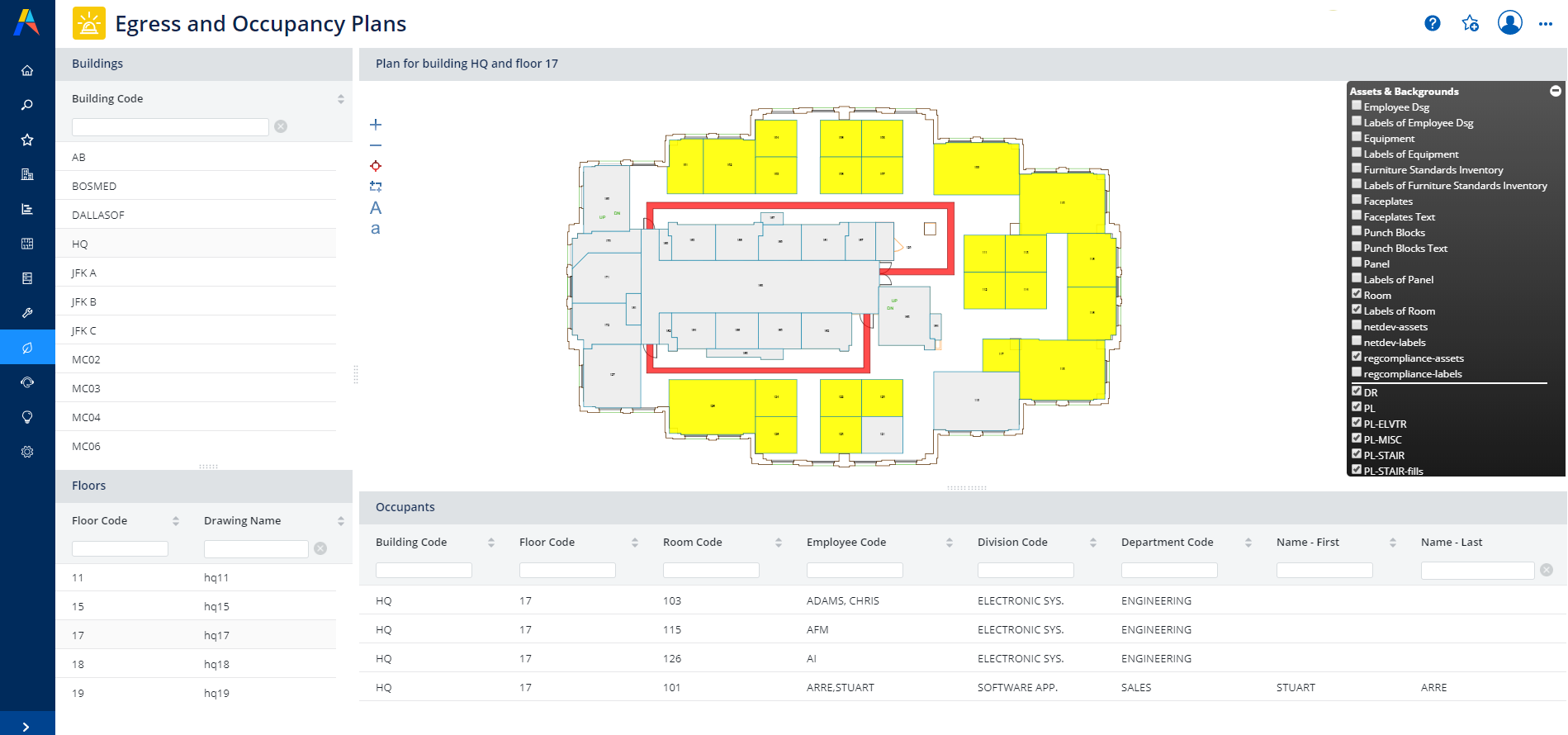Select building JFK A from the list
Viewport: 1568px width, 735px height.
tap(84, 273)
